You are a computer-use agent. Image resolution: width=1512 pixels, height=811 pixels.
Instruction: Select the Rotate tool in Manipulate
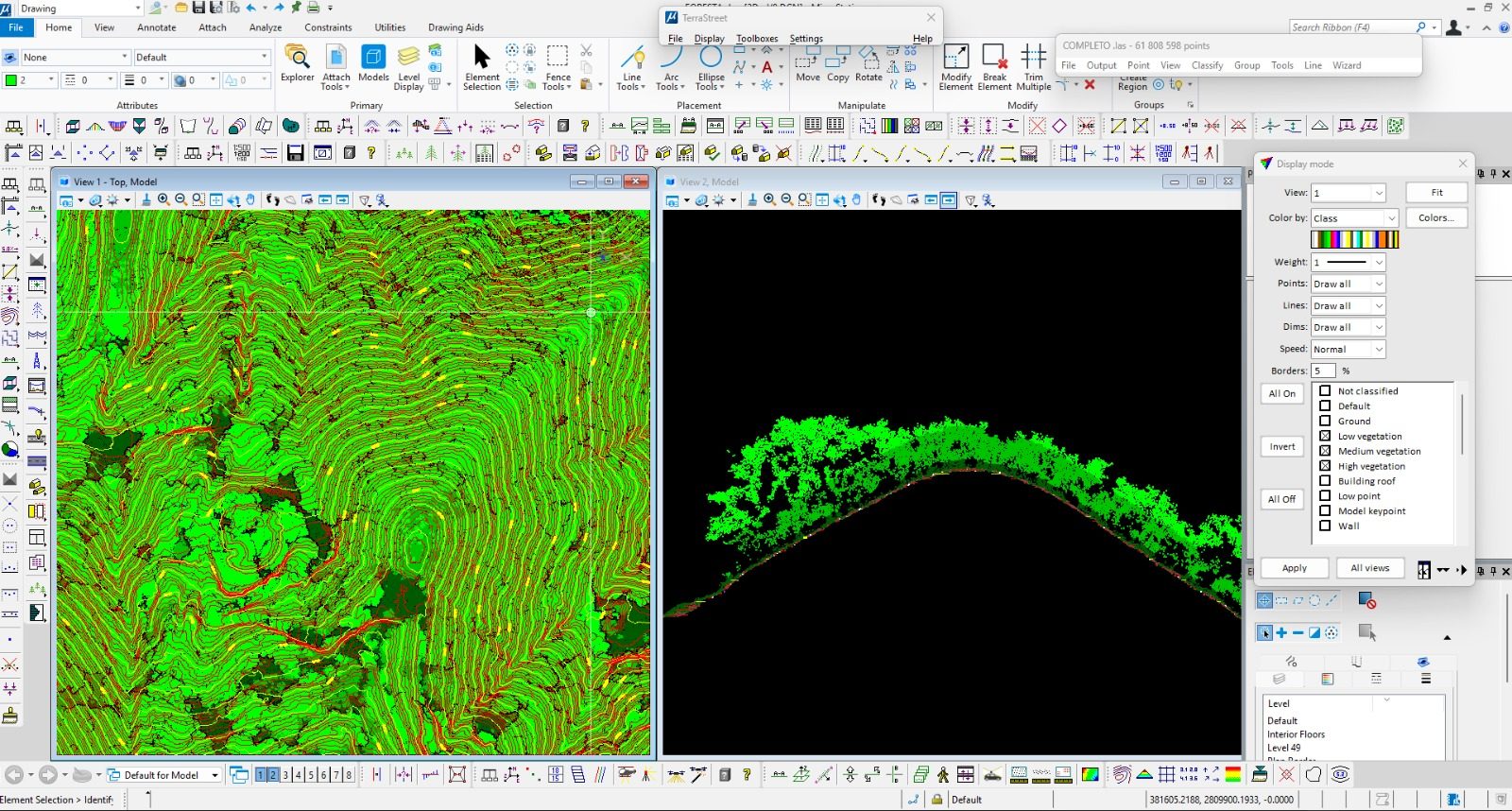(868, 64)
